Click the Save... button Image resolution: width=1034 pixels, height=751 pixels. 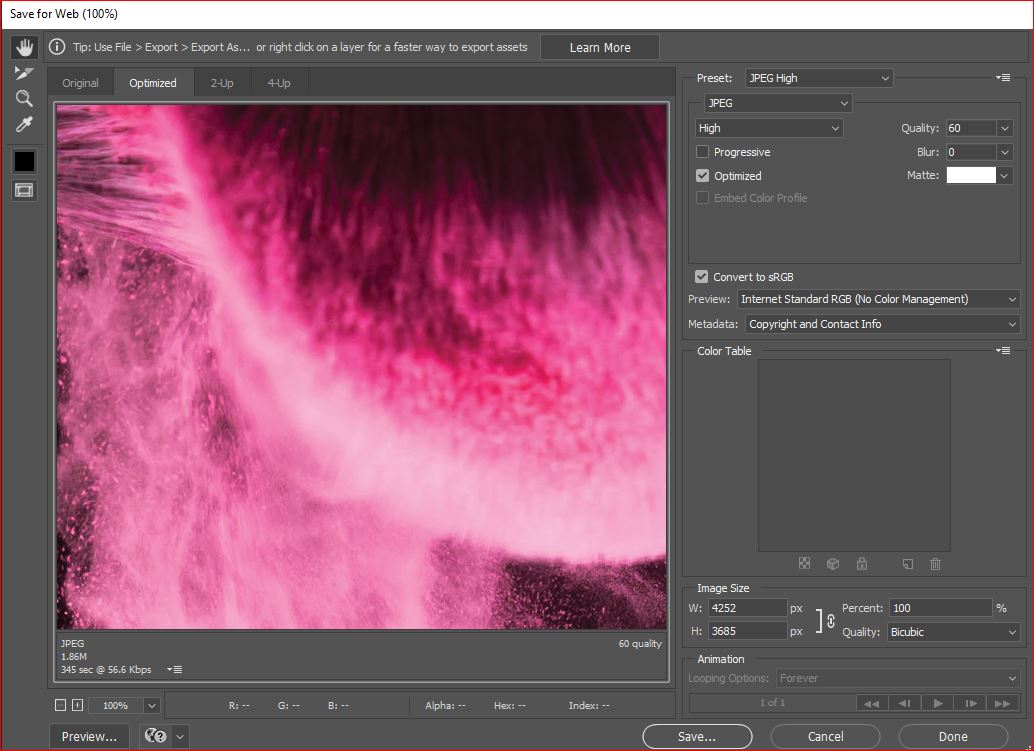click(696, 737)
